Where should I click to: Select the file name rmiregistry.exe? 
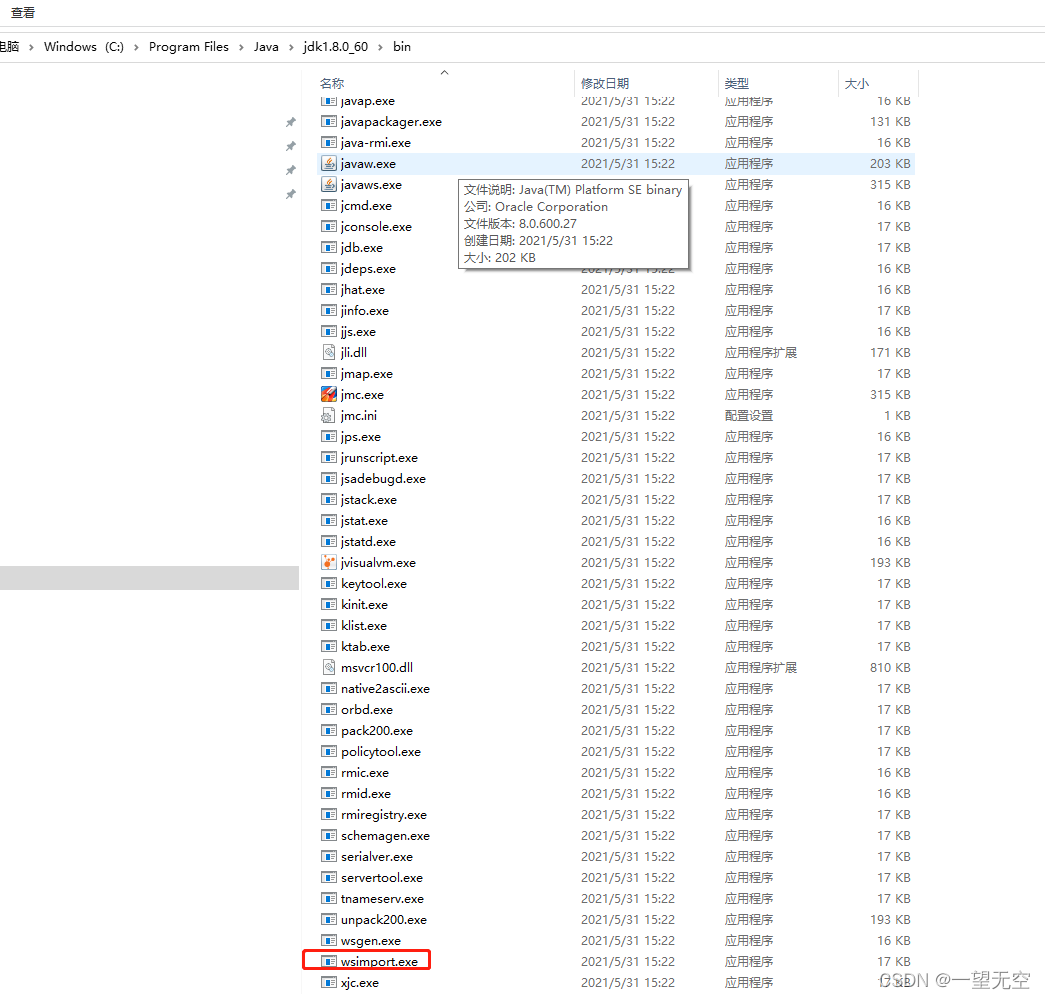384,814
